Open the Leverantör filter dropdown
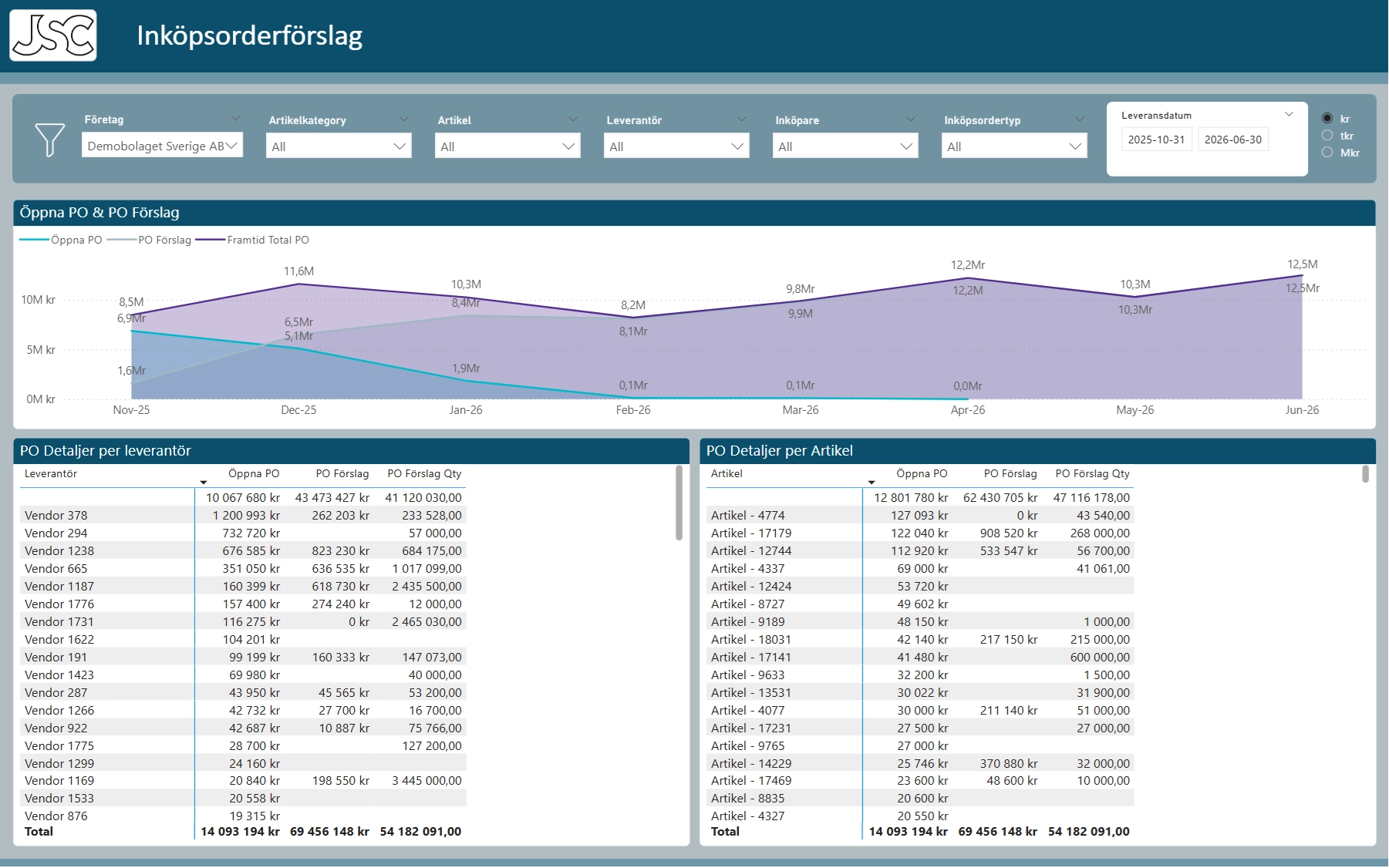1389x868 pixels. point(676,146)
